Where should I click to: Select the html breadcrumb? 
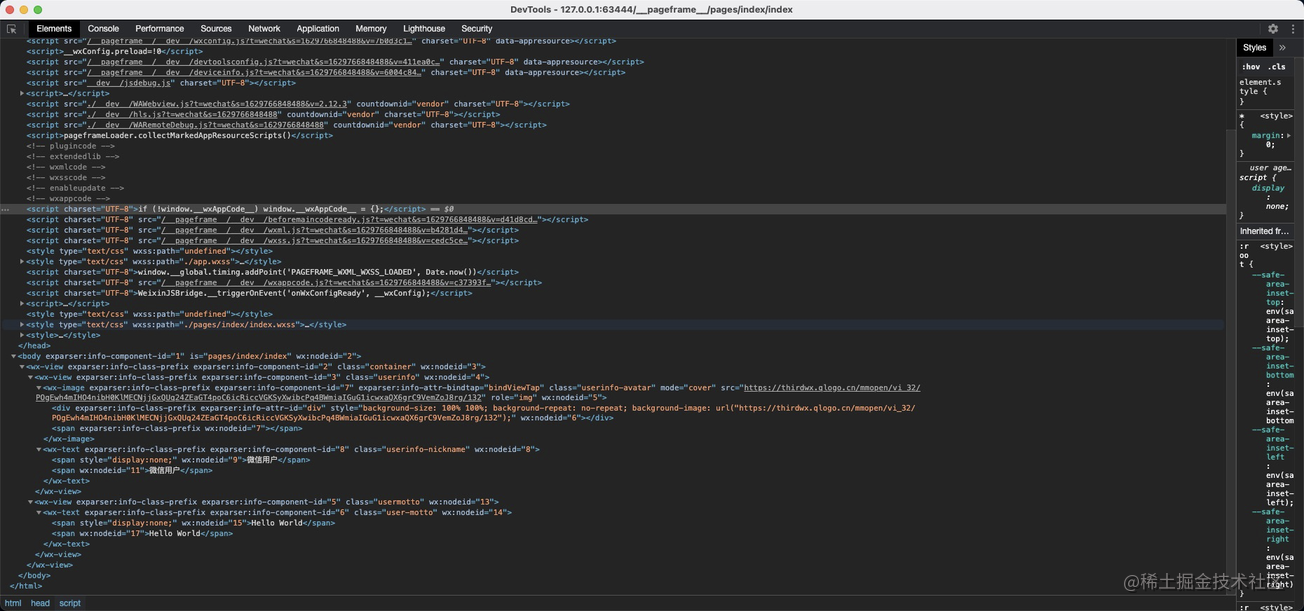click(13, 603)
